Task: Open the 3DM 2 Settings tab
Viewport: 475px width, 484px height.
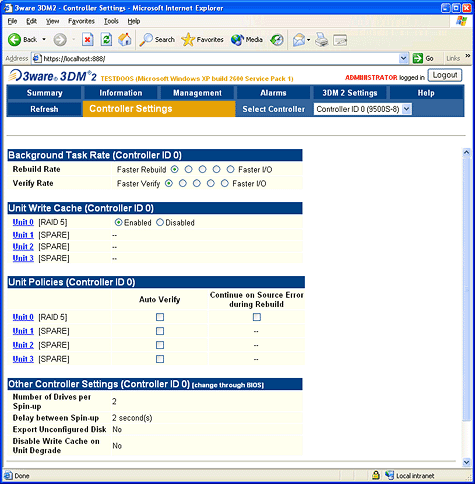Action: [x=350, y=93]
